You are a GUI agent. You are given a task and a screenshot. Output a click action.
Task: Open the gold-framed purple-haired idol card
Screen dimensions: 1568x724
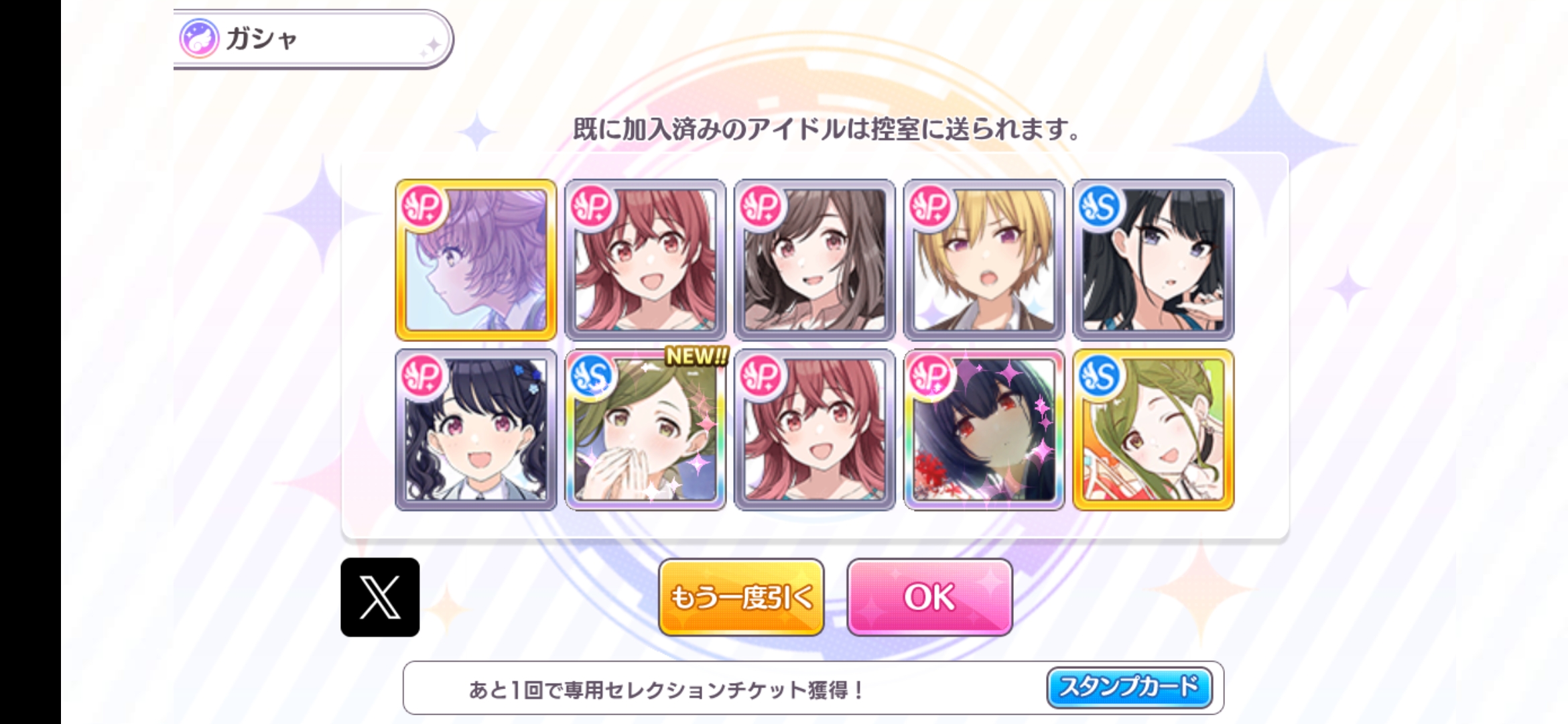pyautogui.click(x=476, y=259)
